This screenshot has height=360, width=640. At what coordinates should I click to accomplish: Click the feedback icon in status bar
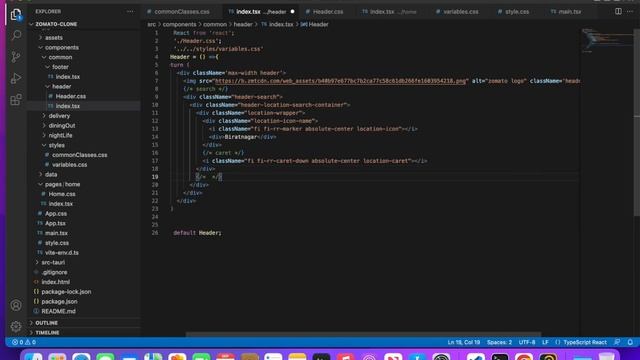point(617,342)
